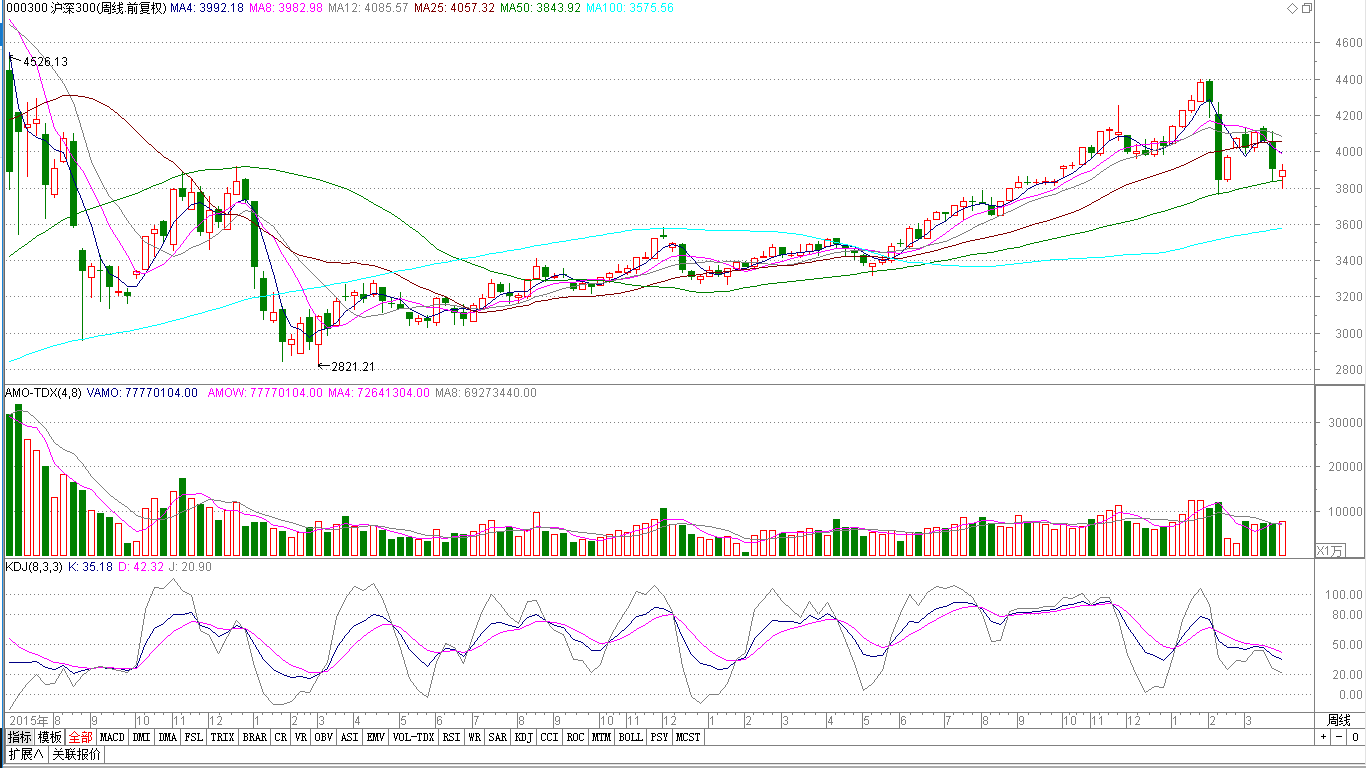
Task: Click the 30000 volume axis label
Action: (x=1346, y=422)
